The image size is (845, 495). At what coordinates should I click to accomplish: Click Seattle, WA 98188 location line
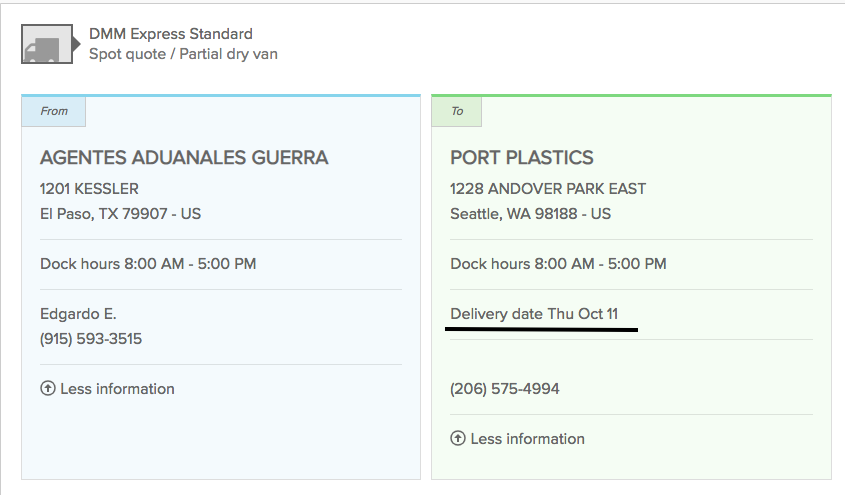point(530,214)
